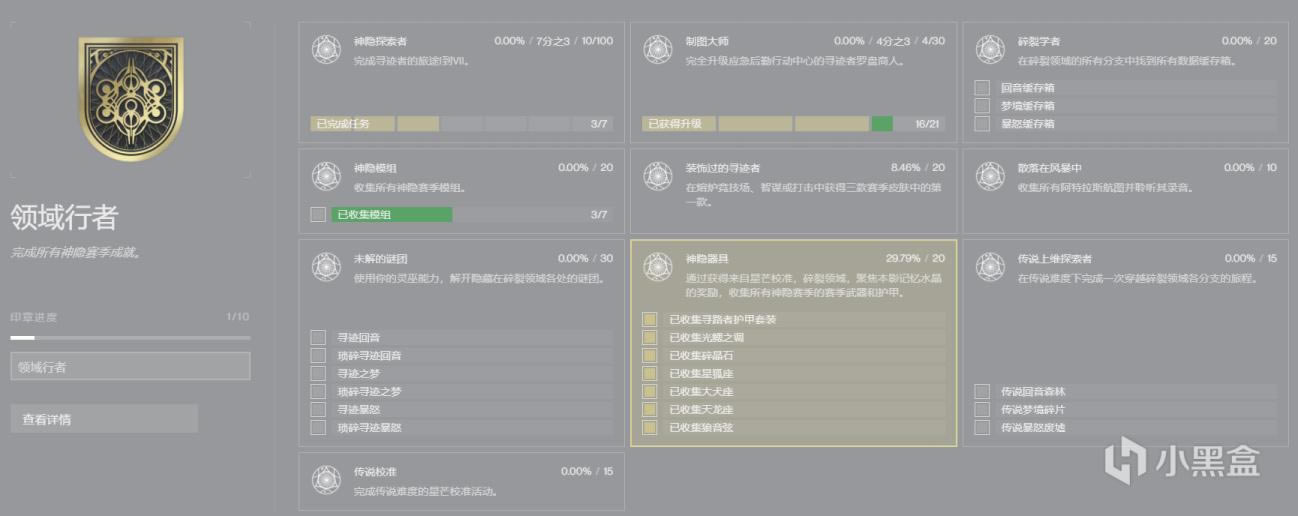Check the 已收集碎晶石 objective box
This screenshot has height=516, width=1298.
pyautogui.click(x=650, y=356)
